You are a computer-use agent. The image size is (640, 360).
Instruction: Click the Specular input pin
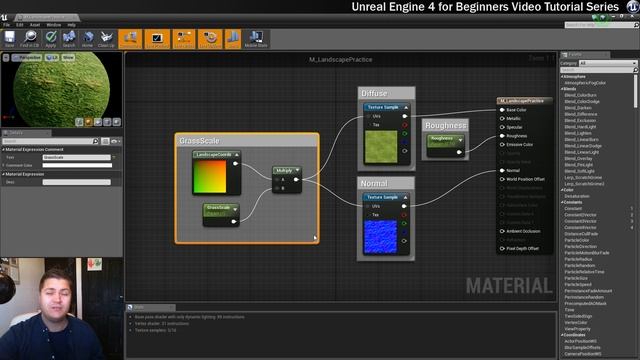[502, 127]
